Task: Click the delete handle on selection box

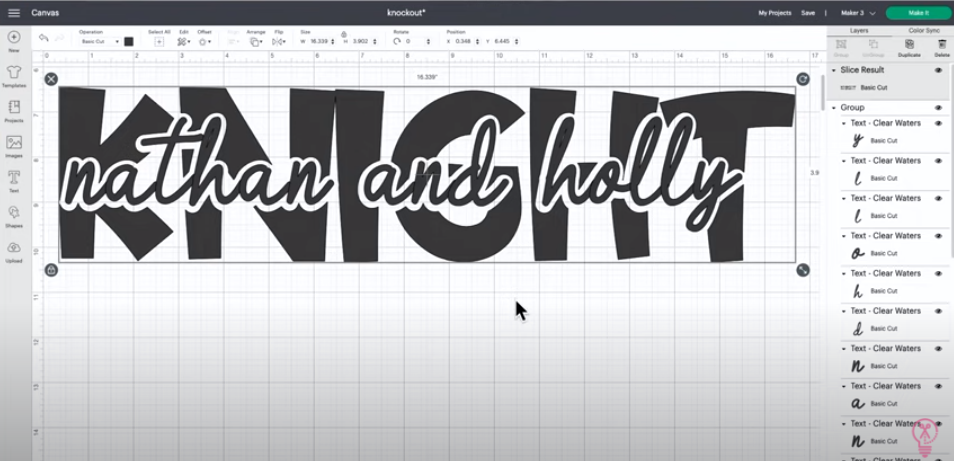Action: (51, 79)
